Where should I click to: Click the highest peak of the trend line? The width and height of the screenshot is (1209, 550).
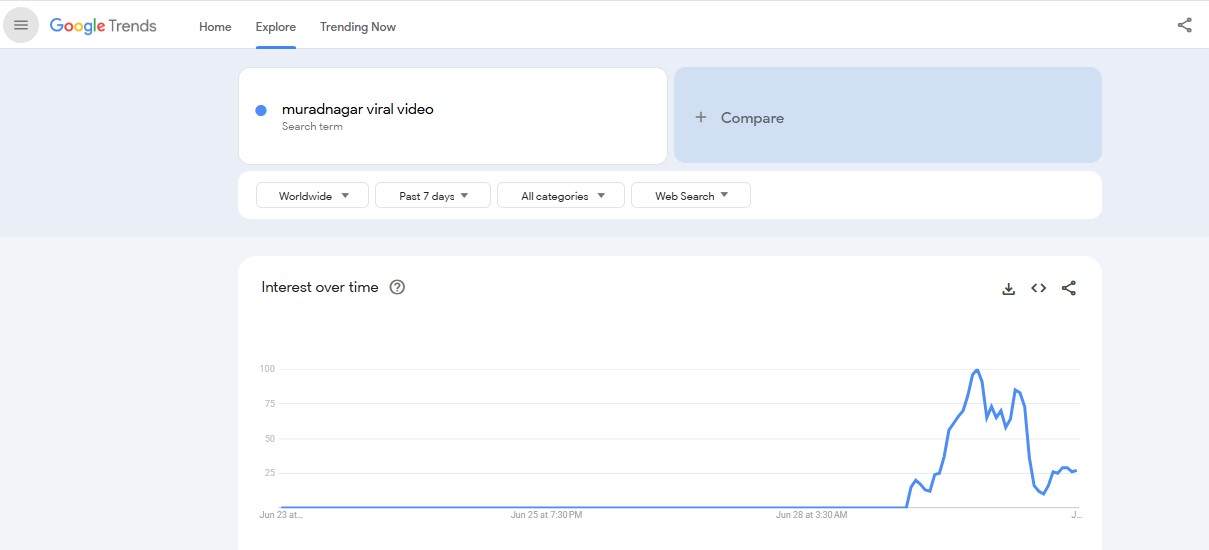pos(976,370)
